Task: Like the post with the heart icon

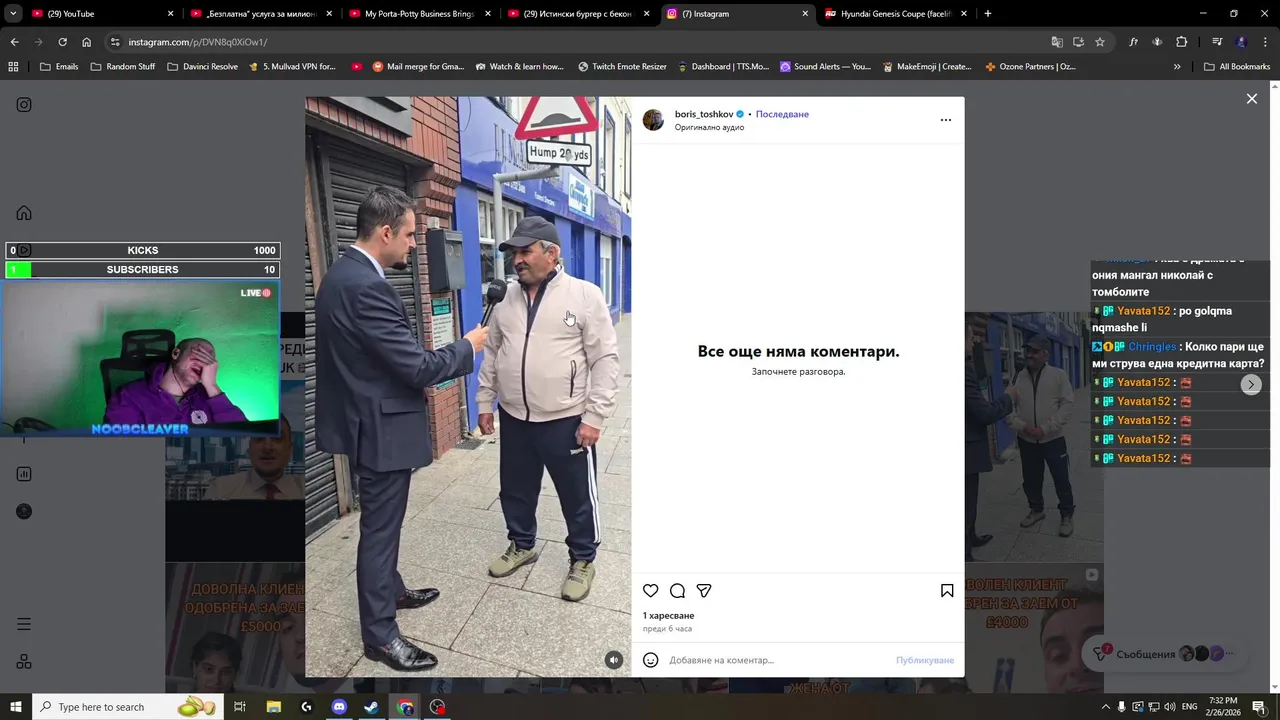Action: tap(651, 591)
